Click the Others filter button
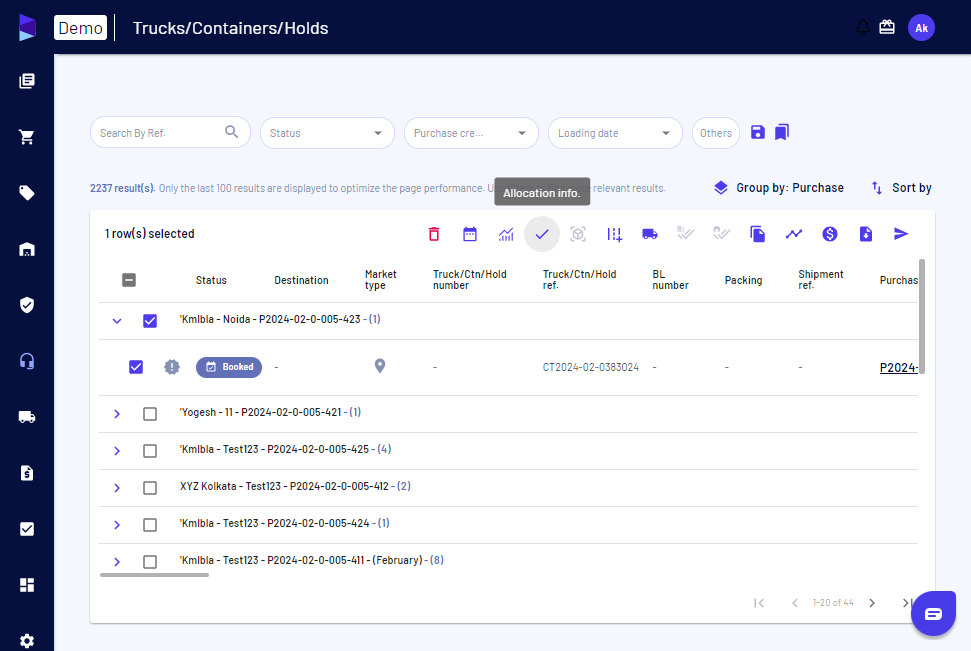 coord(716,133)
